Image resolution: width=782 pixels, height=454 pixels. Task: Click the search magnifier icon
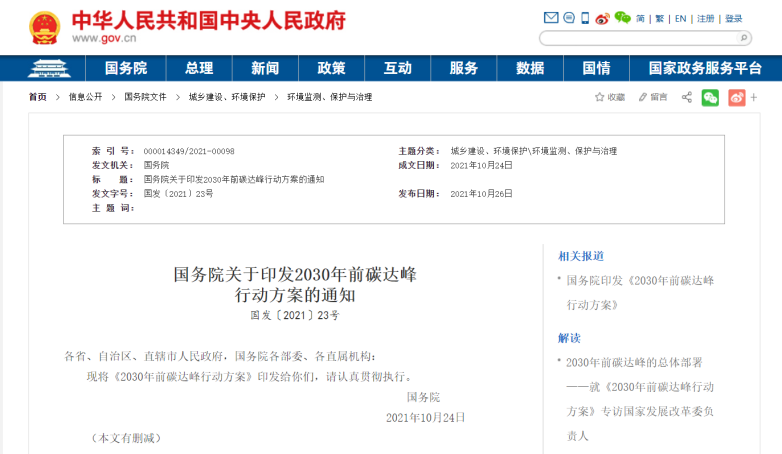[x=743, y=38]
